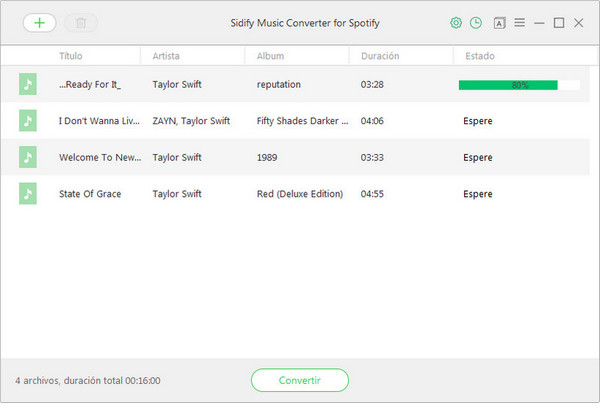Click the Convertir button
The width and height of the screenshot is (600, 403).
tap(300, 380)
